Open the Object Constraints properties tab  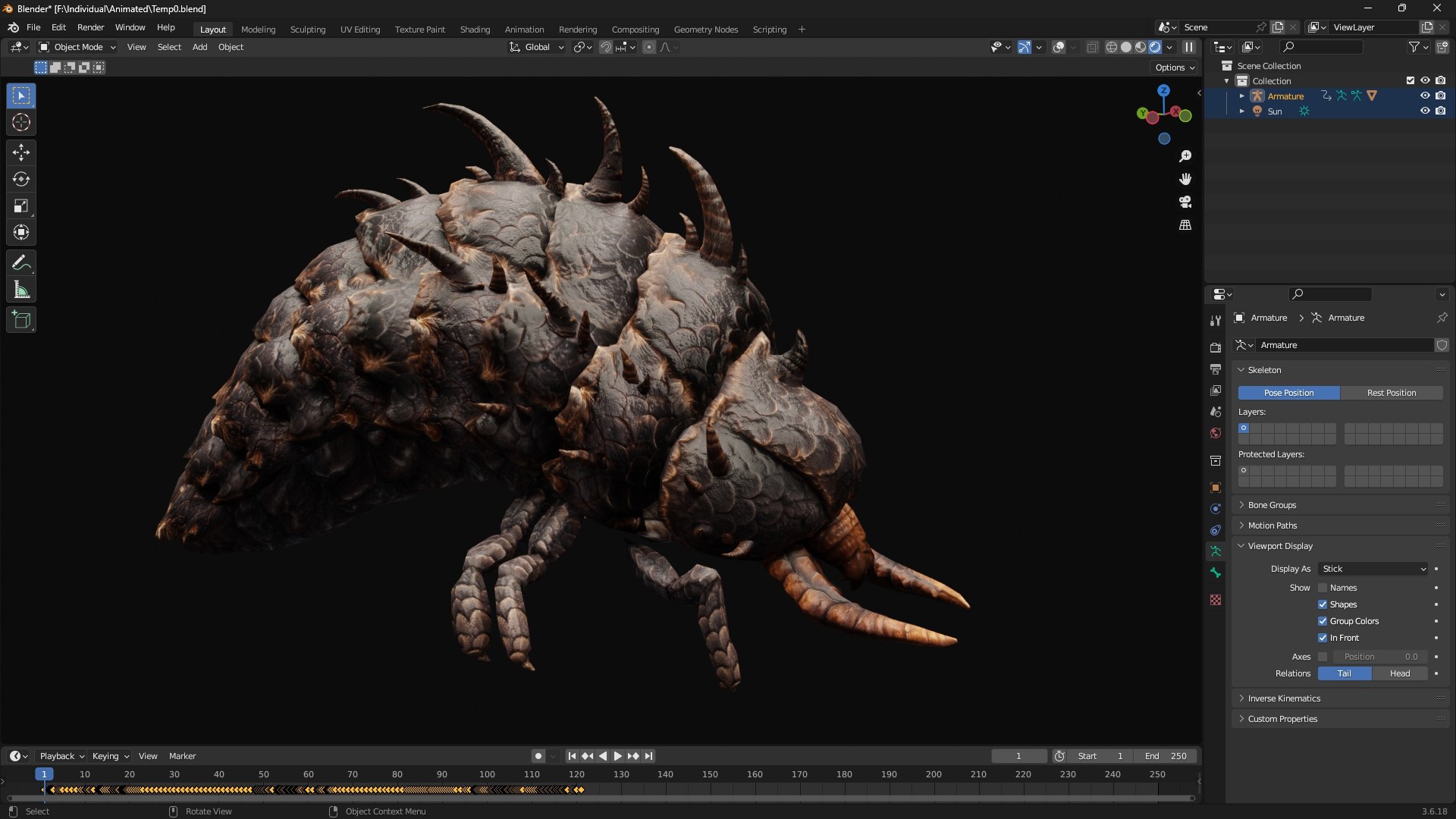pyautogui.click(x=1216, y=530)
